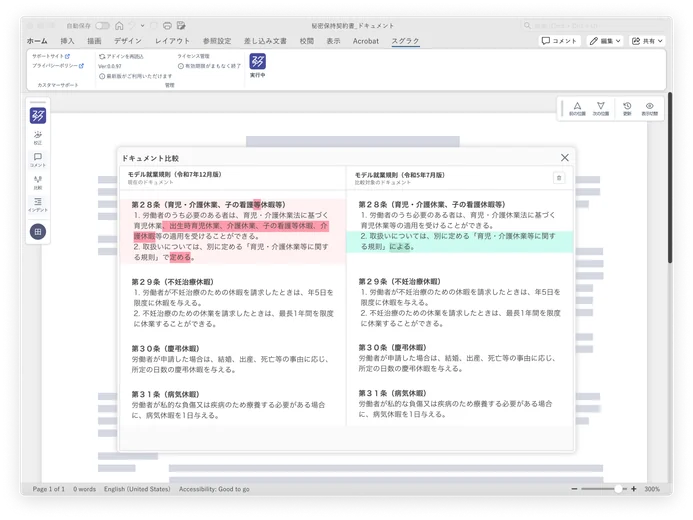Viewport: 693px width, 520px height.
Task: Open the ホーム ribbon tab
Action: point(37,41)
